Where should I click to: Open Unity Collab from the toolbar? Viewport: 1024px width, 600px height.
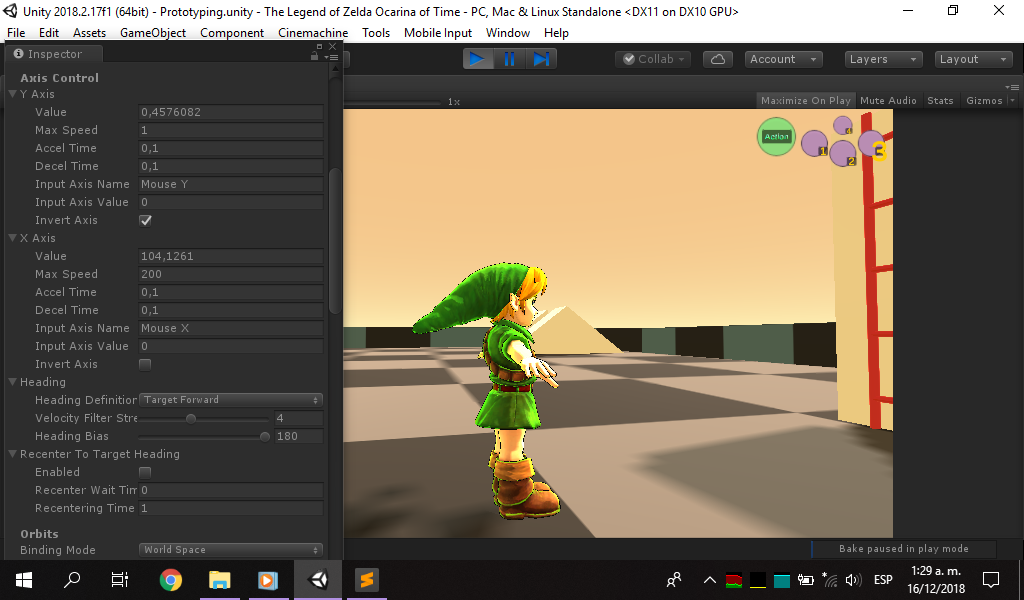point(652,58)
